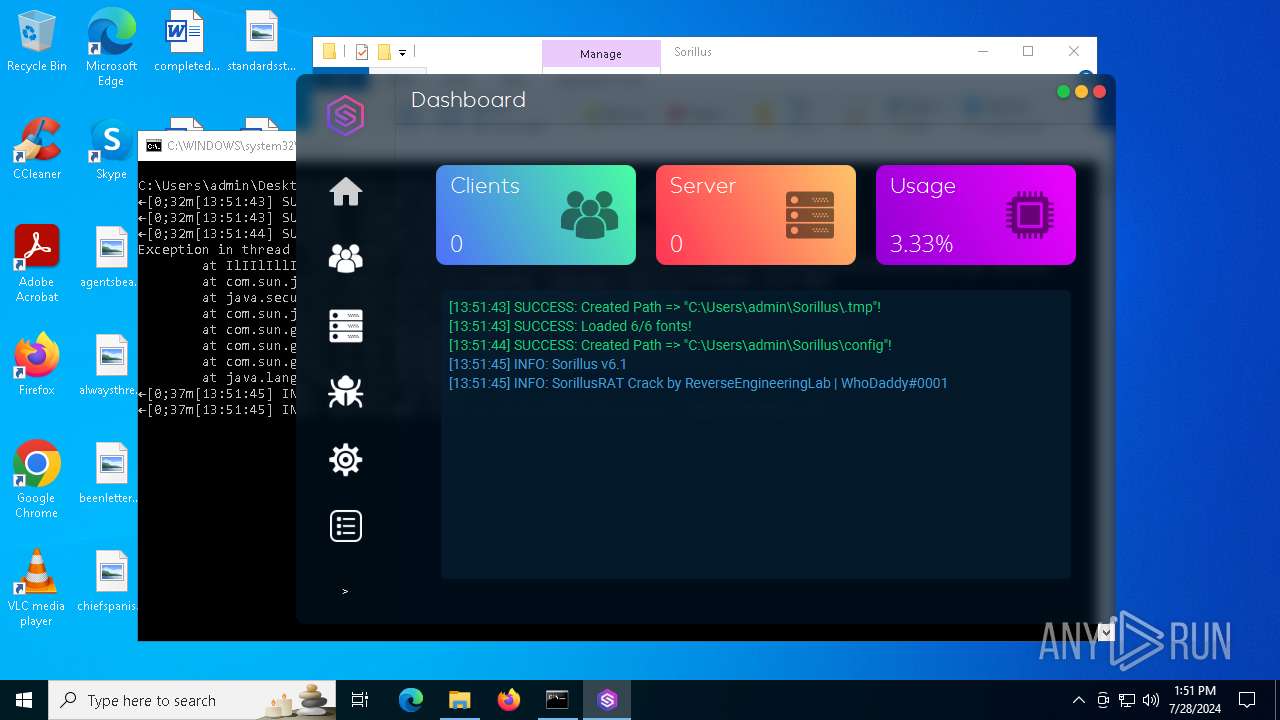Select log line 'Sorillus v6.1'
This screenshot has height=720, width=1280.
[x=538, y=364]
